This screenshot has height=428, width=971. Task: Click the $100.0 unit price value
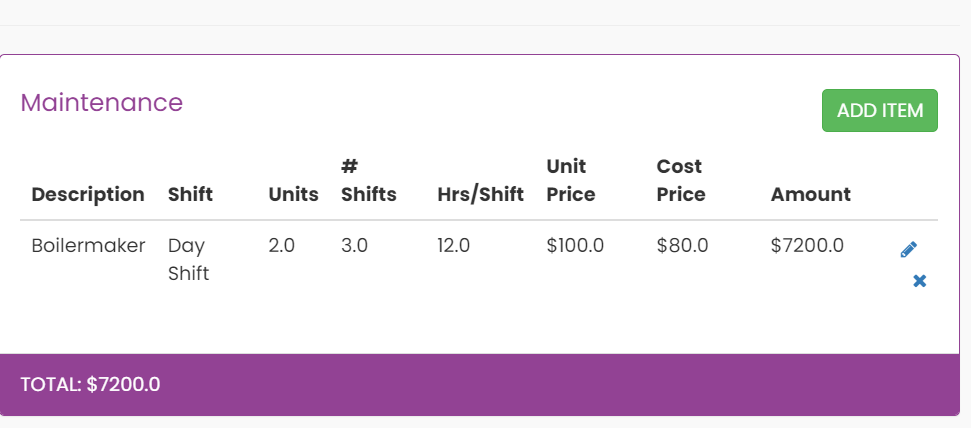(x=575, y=246)
